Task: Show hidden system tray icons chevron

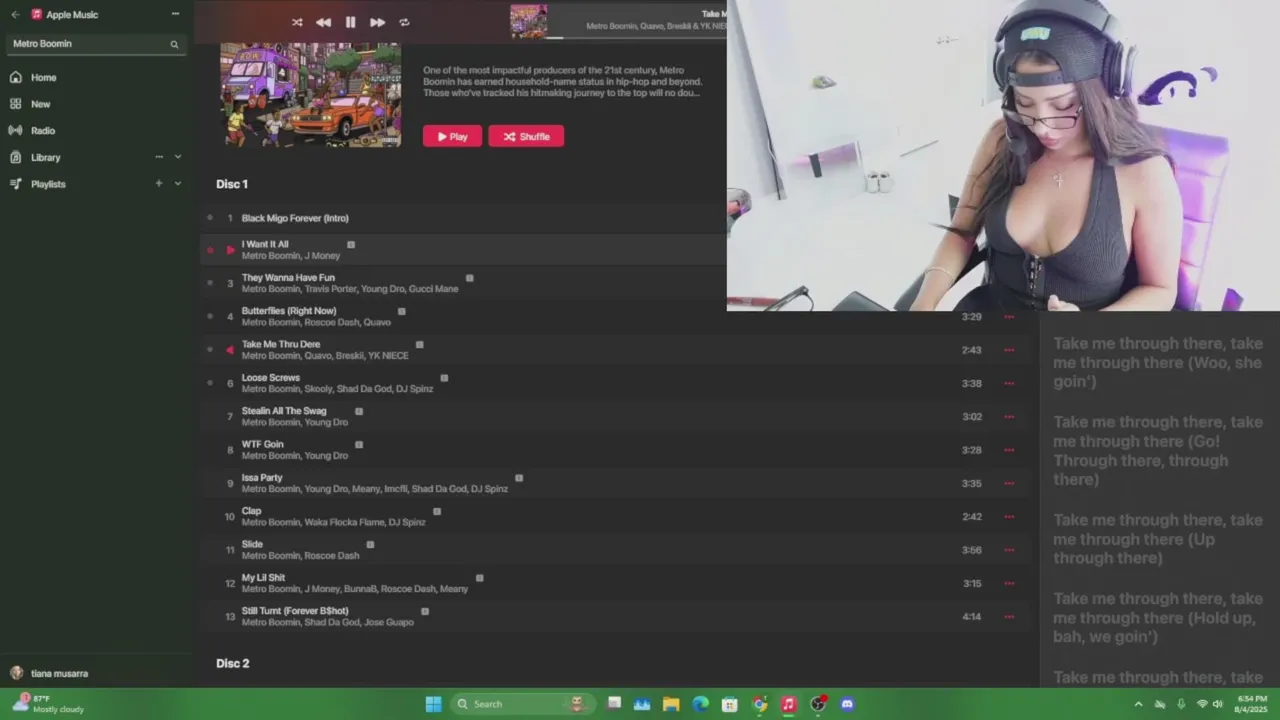Action: click(1138, 704)
